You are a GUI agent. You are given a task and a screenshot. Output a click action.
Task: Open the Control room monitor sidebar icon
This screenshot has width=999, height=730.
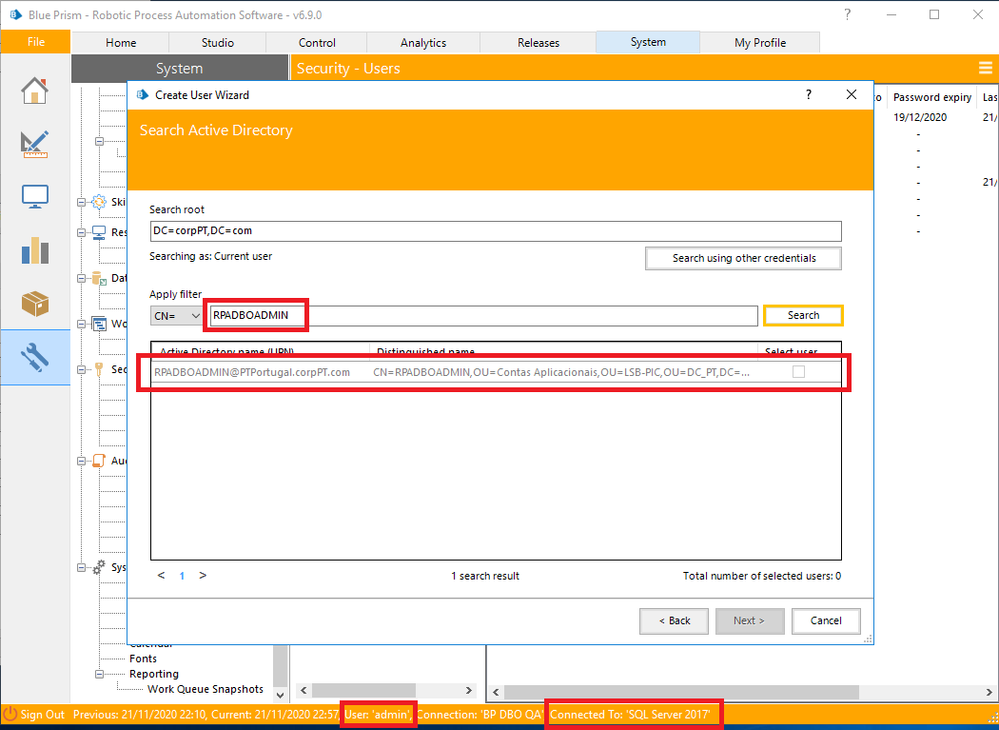click(x=34, y=197)
